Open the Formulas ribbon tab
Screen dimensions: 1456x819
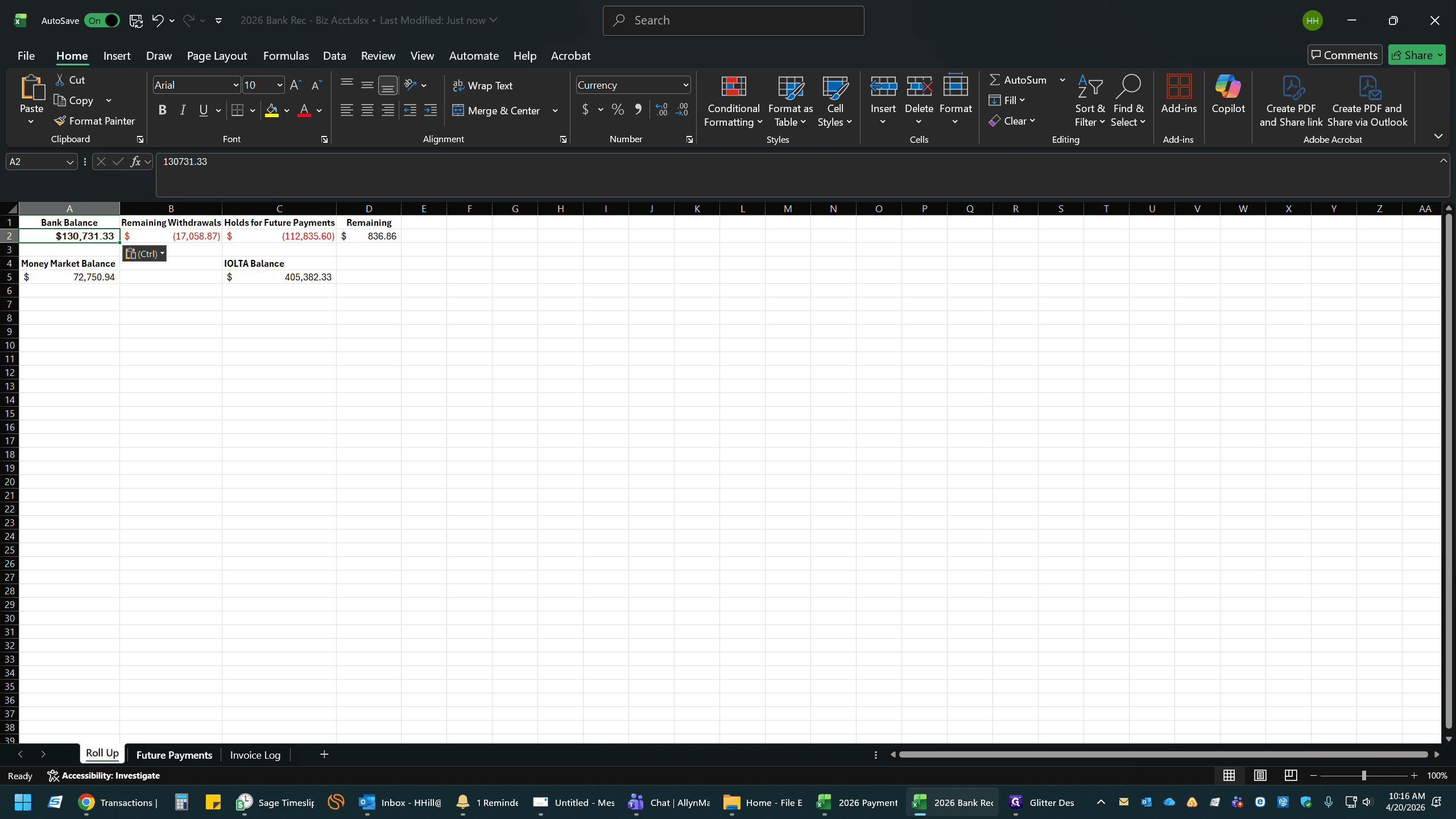coord(286,56)
